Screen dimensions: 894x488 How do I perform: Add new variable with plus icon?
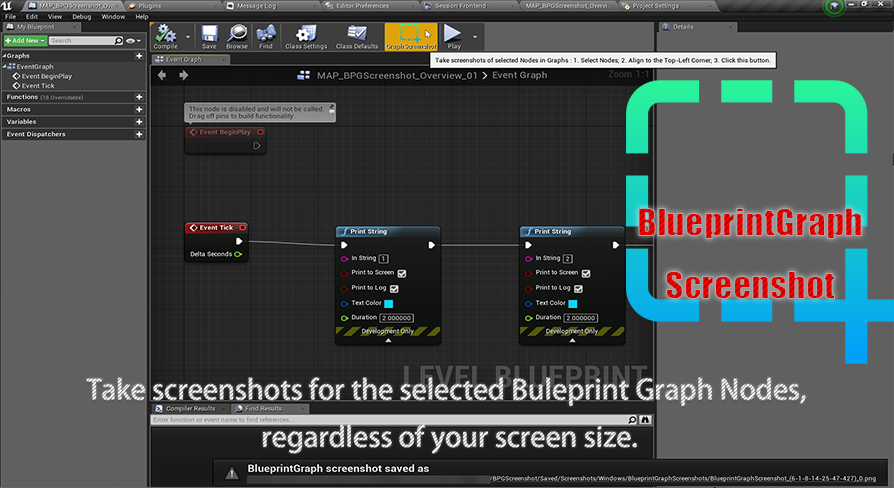coord(139,122)
